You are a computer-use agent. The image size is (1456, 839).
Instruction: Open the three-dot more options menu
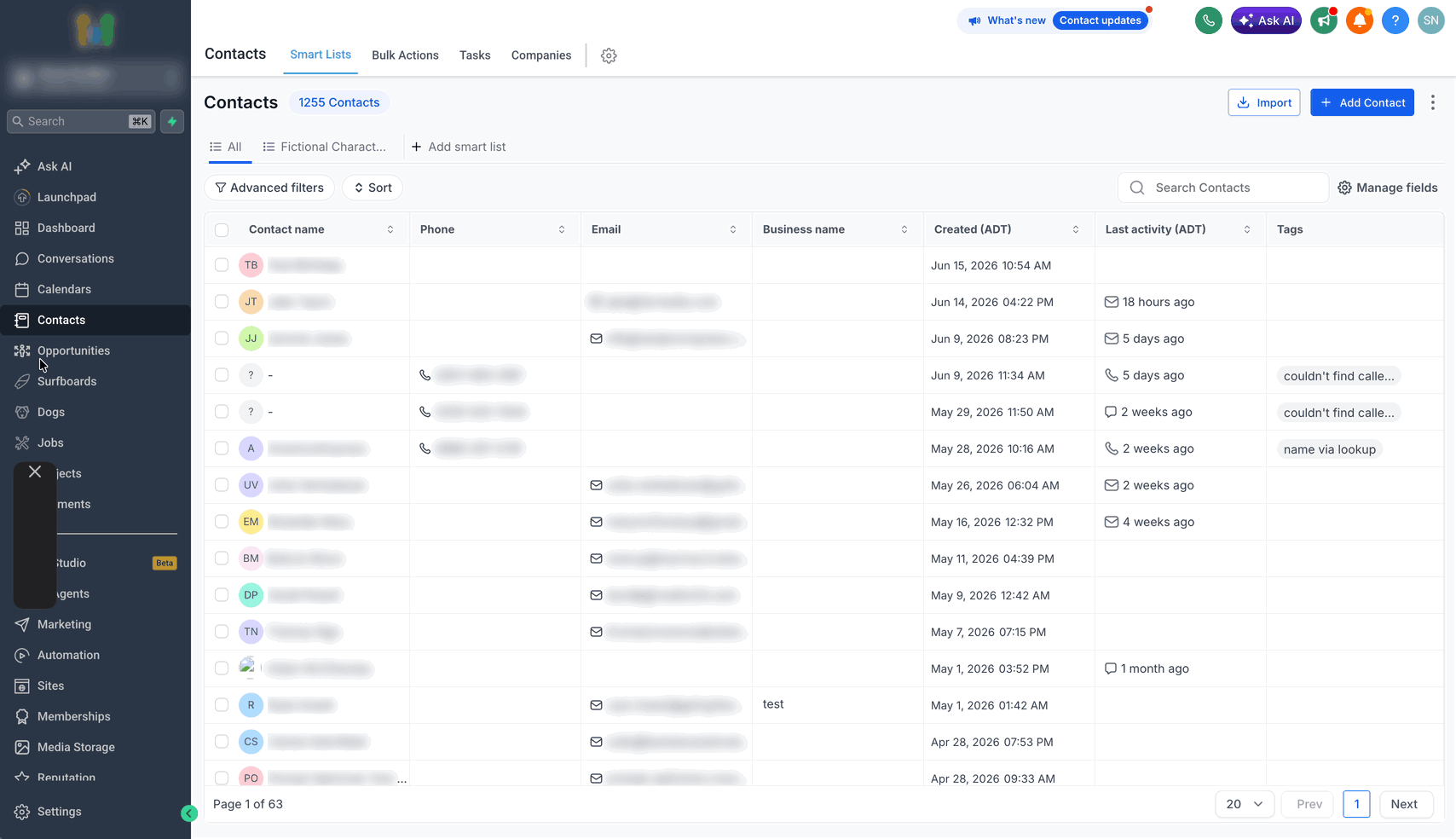pos(1432,102)
